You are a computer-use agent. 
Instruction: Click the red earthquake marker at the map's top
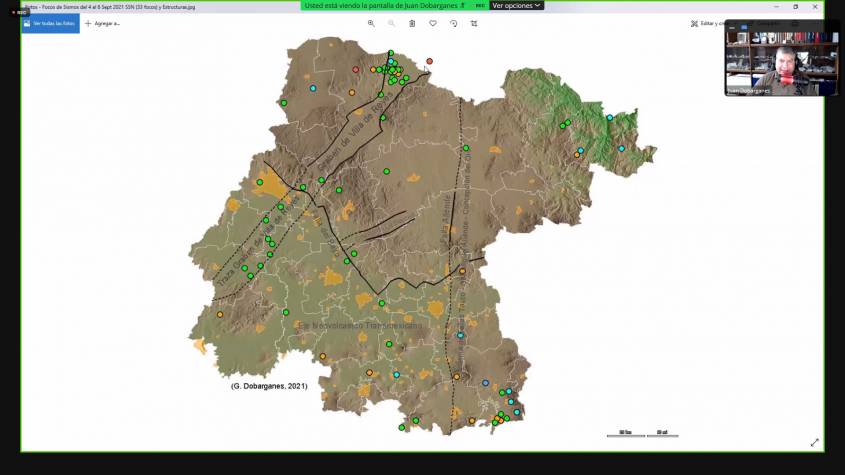430,61
